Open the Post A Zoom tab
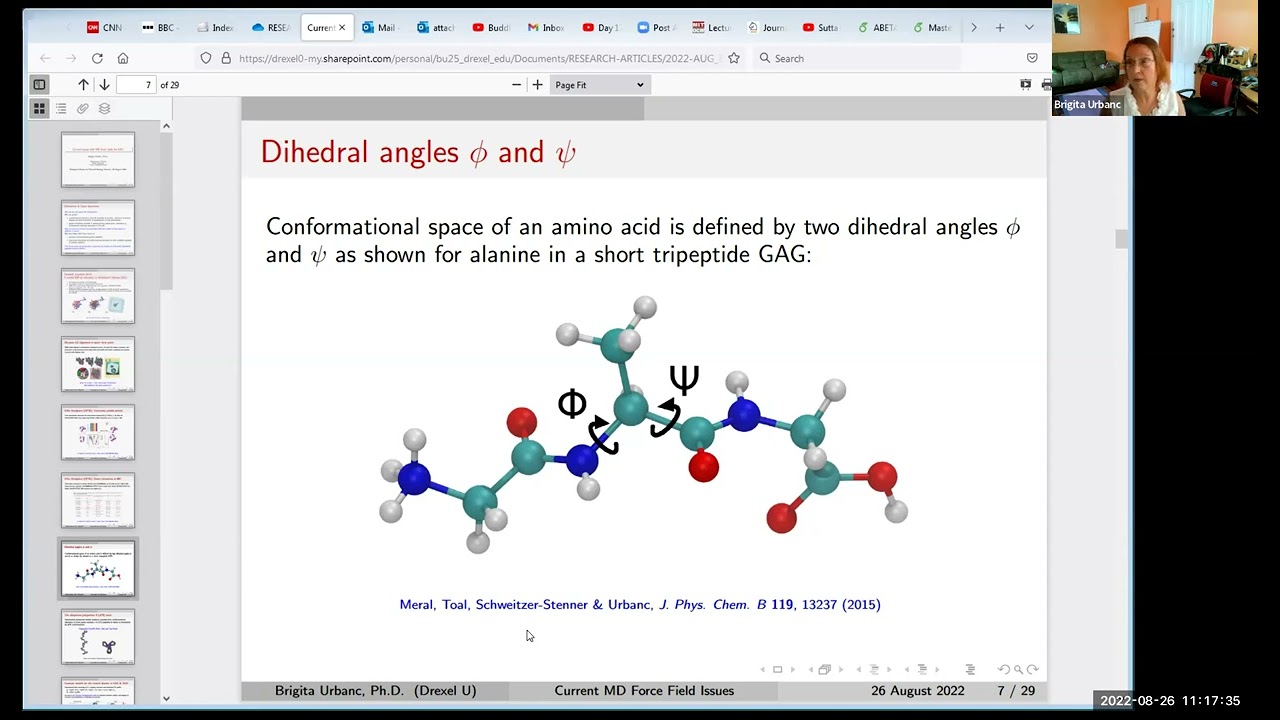The image size is (1280, 720). click(x=656, y=28)
